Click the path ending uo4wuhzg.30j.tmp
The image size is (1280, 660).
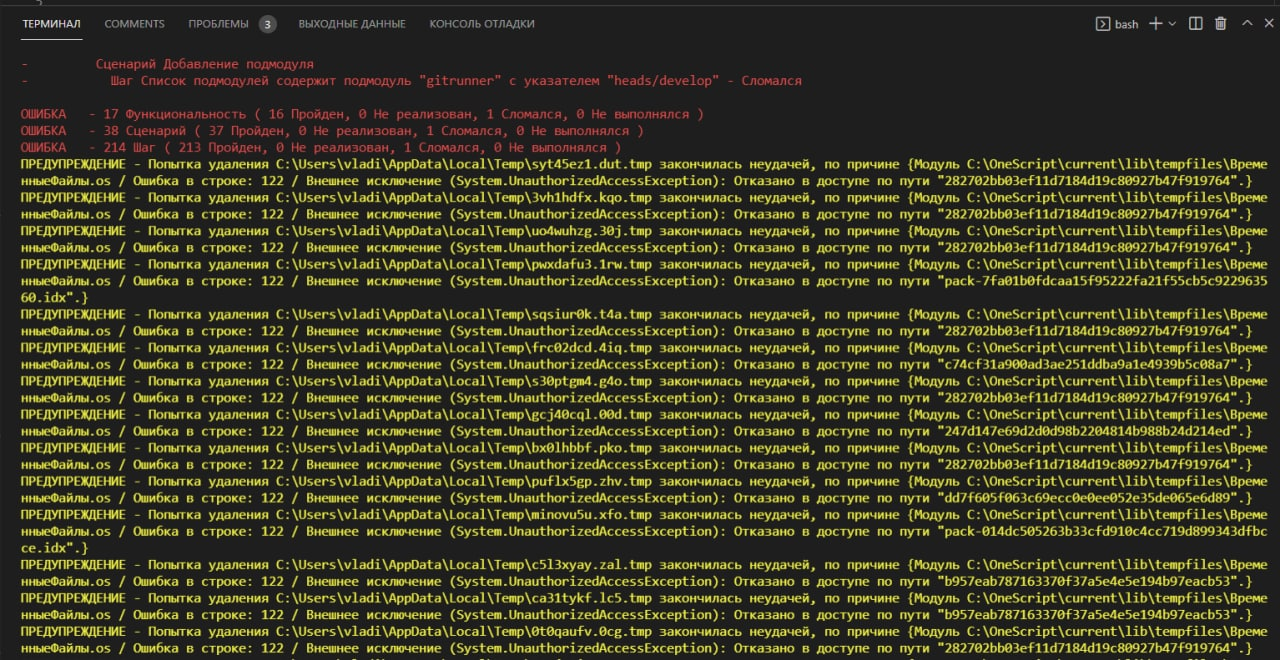point(464,231)
